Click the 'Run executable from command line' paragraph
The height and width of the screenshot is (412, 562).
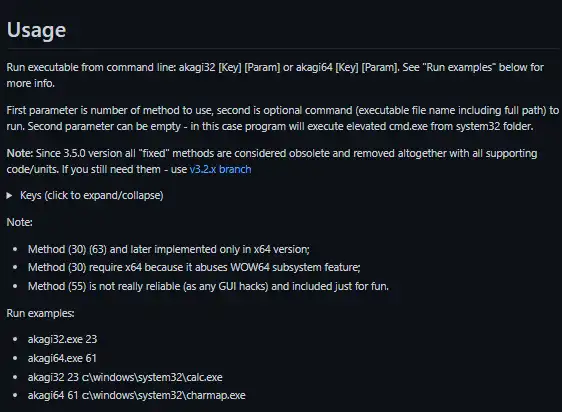pos(275,75)
